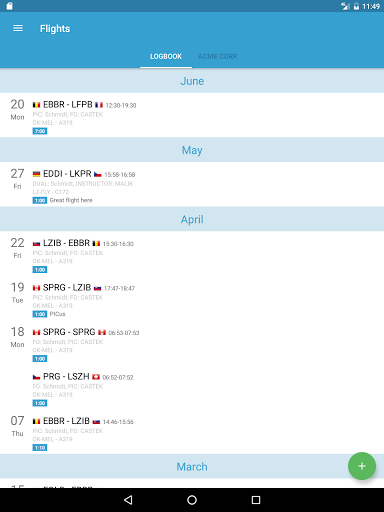Screen dimensions: 384x512
Task: Tap the Android home button
Action: 192,500
